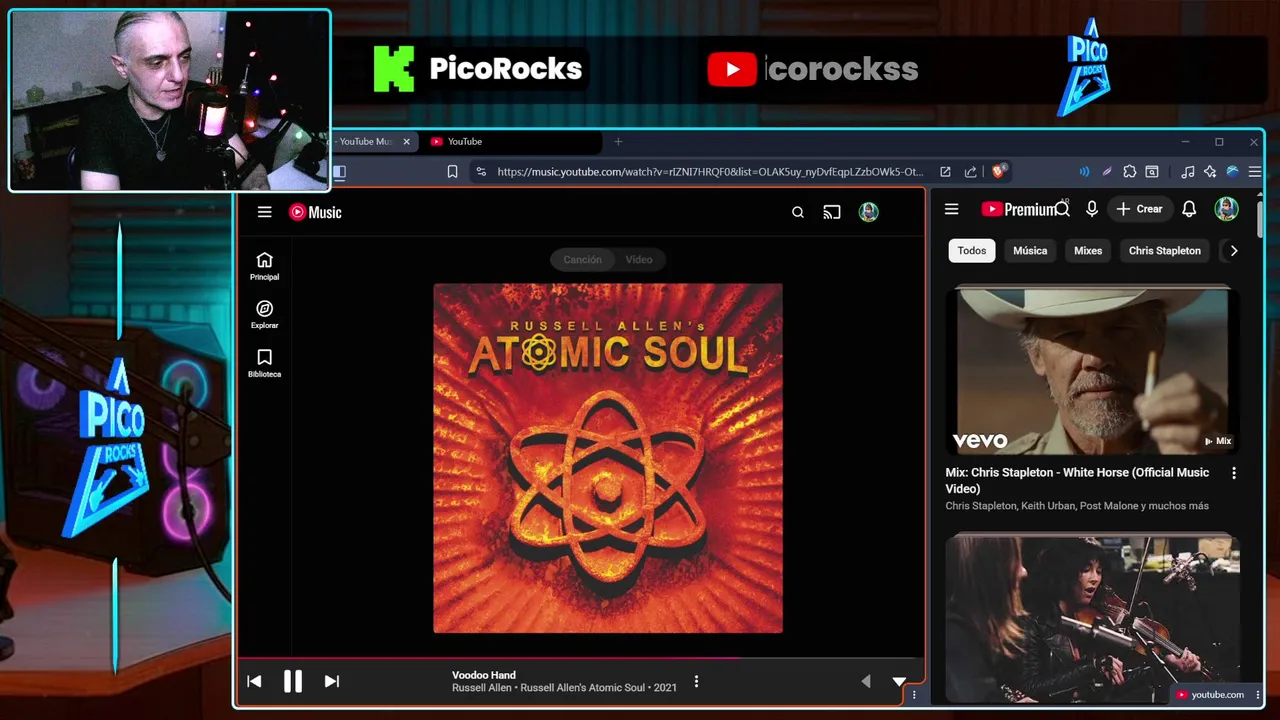The image size is (1280, 720).
Task: Open a new browser tab
Action: pyautogui.click(x=618, y=142)
